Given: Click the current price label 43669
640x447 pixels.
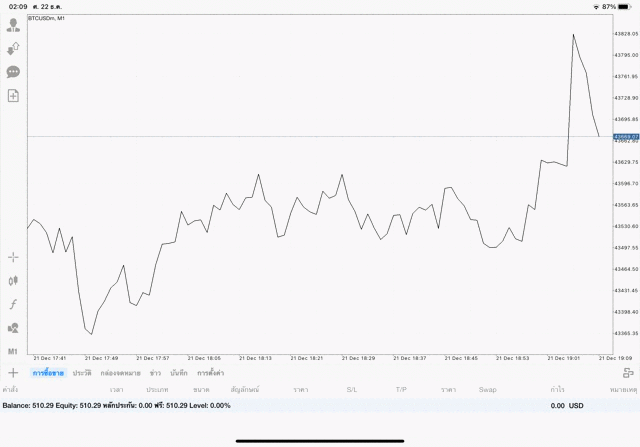Looking at the screenshot, I should tap(626, 136).
